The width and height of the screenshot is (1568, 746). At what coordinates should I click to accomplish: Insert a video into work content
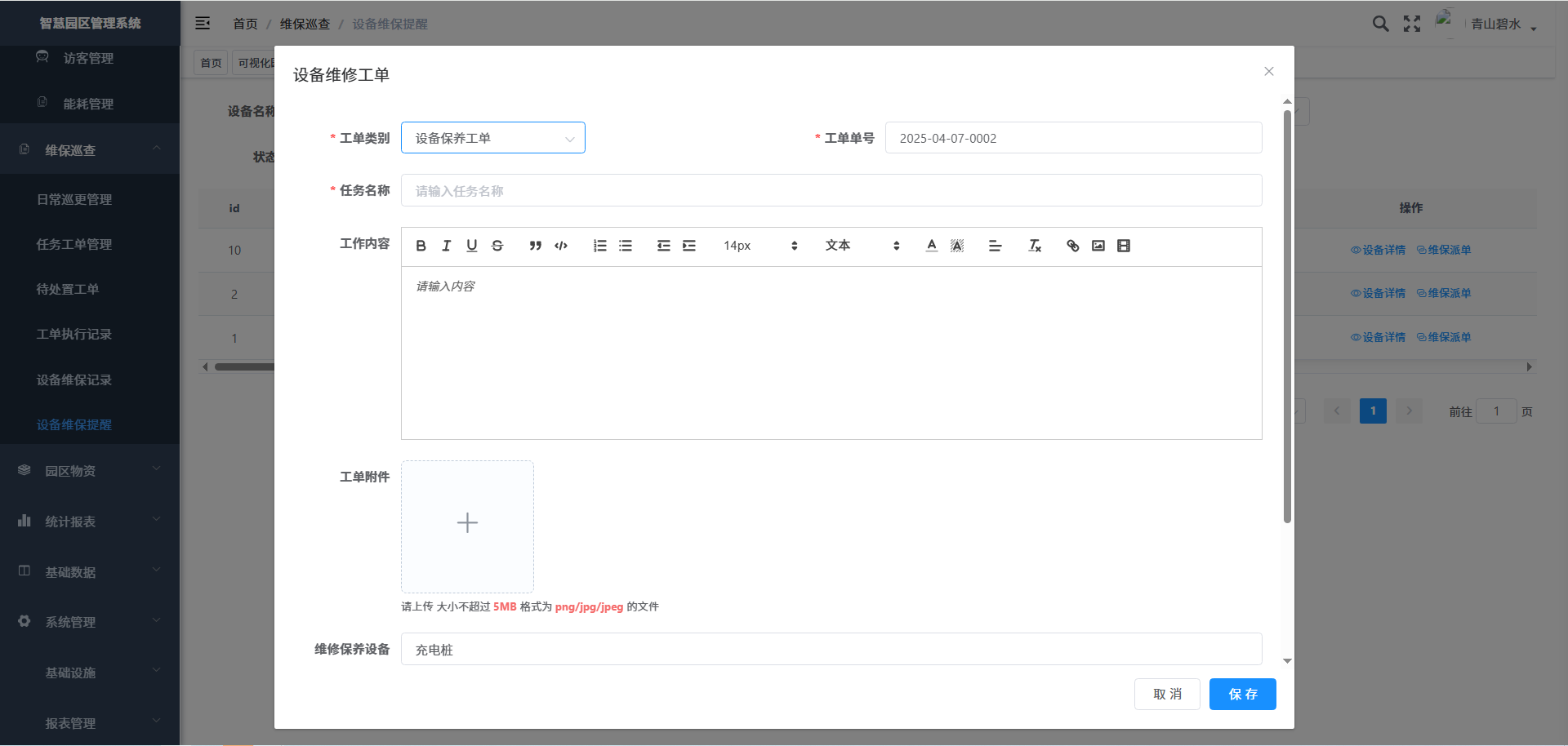pos(1124,246)
